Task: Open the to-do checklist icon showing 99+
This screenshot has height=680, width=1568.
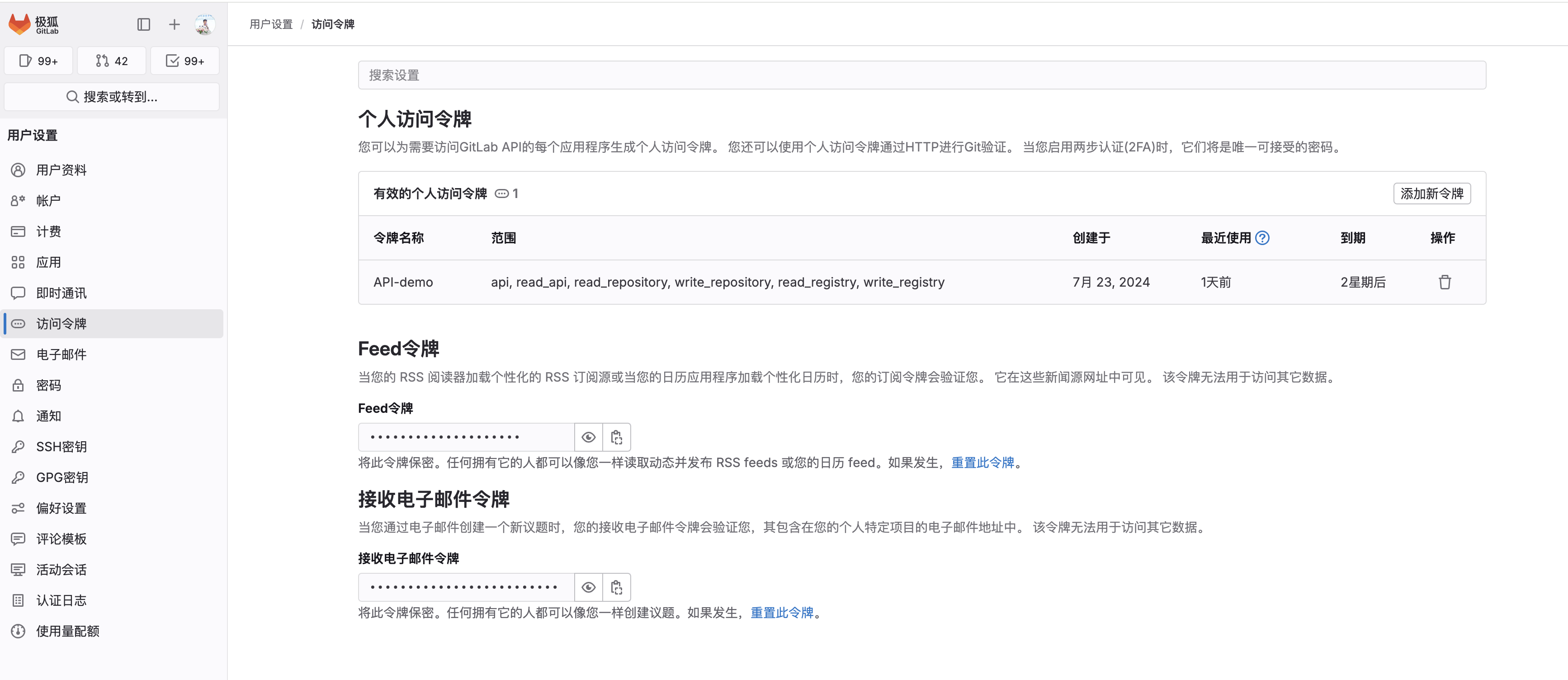Action: click(x=184, y=60)
